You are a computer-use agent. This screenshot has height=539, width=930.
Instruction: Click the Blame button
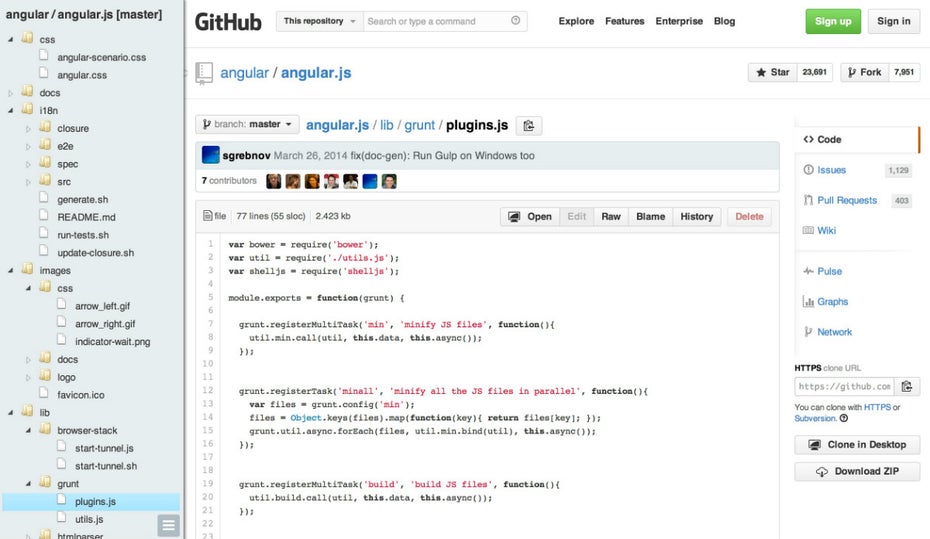650,216
